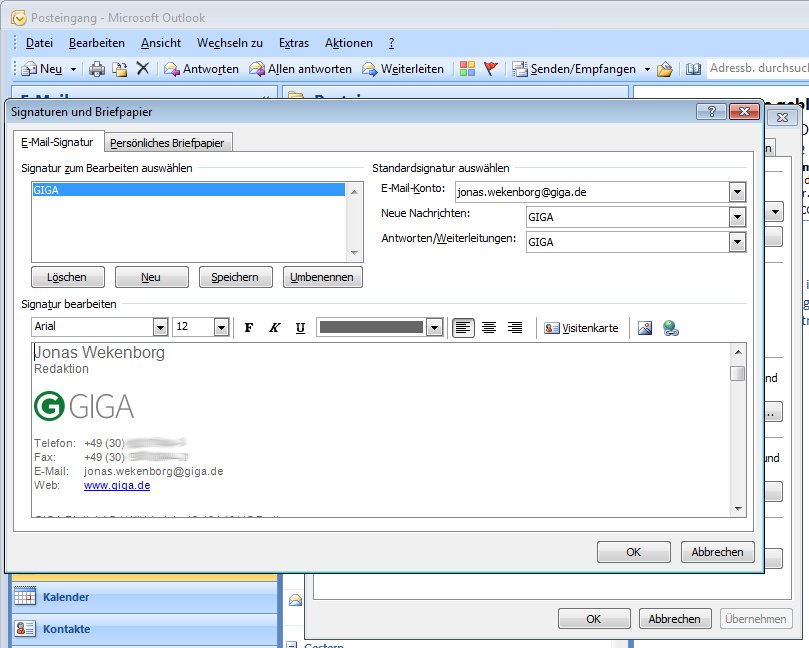Open the E-Mail-Konto dropdown

[x=737, y=192]
